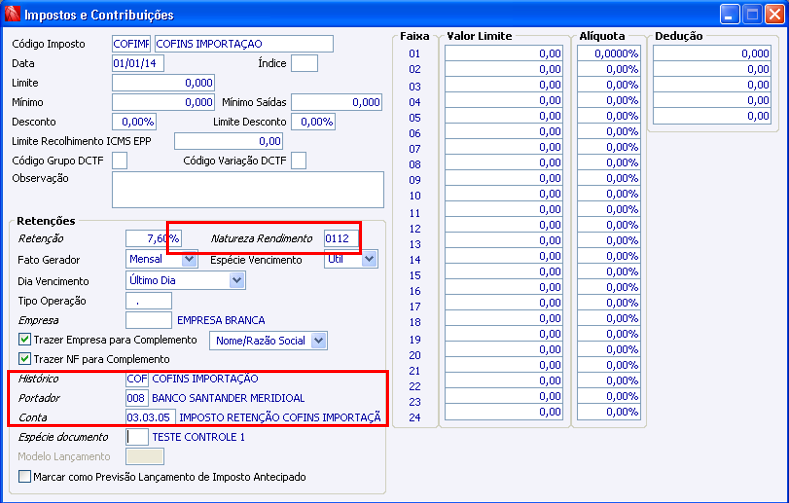Click the Índice input field
This screenshot has height=503, width=789.
(304, 63)
